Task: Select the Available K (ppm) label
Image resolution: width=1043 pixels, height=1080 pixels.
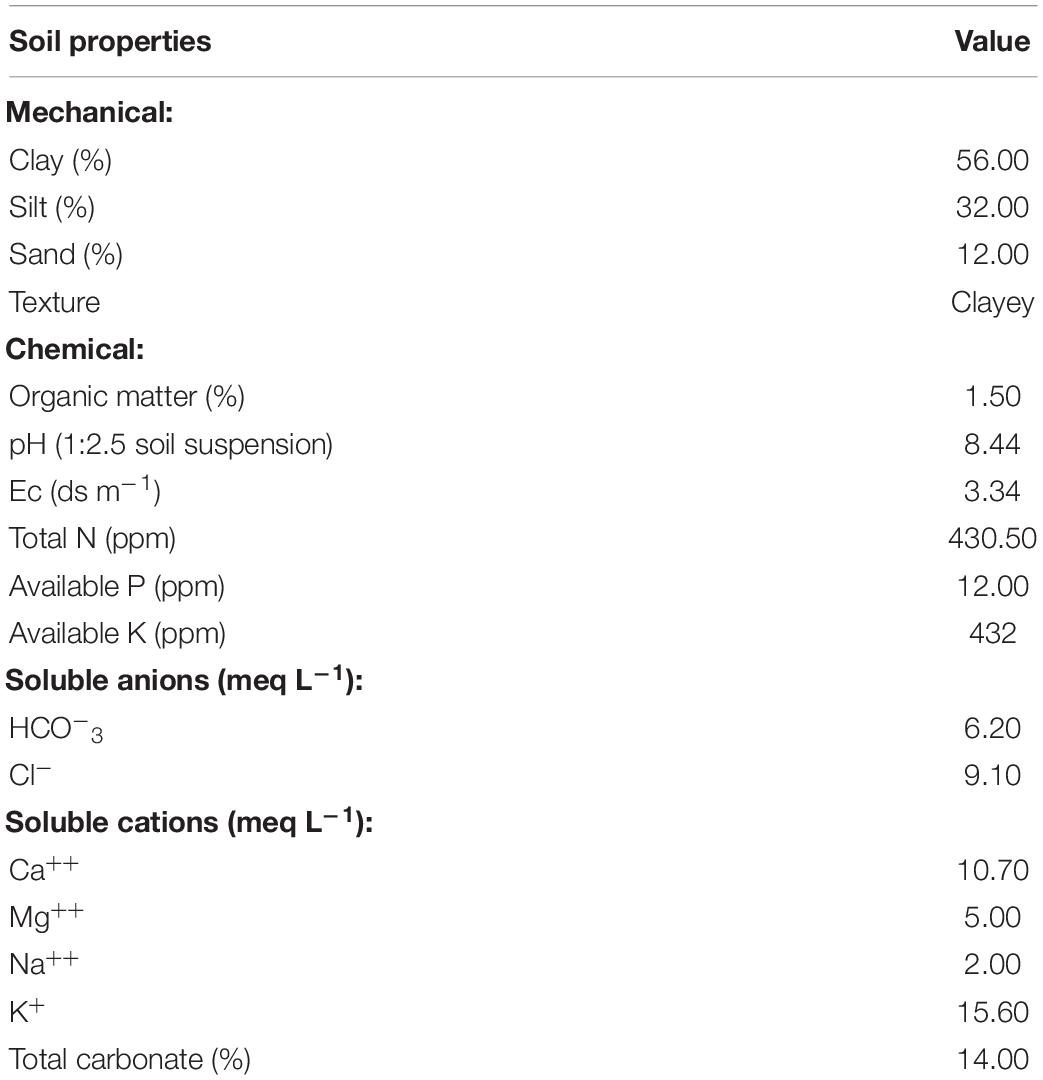Action: point(117,634)
